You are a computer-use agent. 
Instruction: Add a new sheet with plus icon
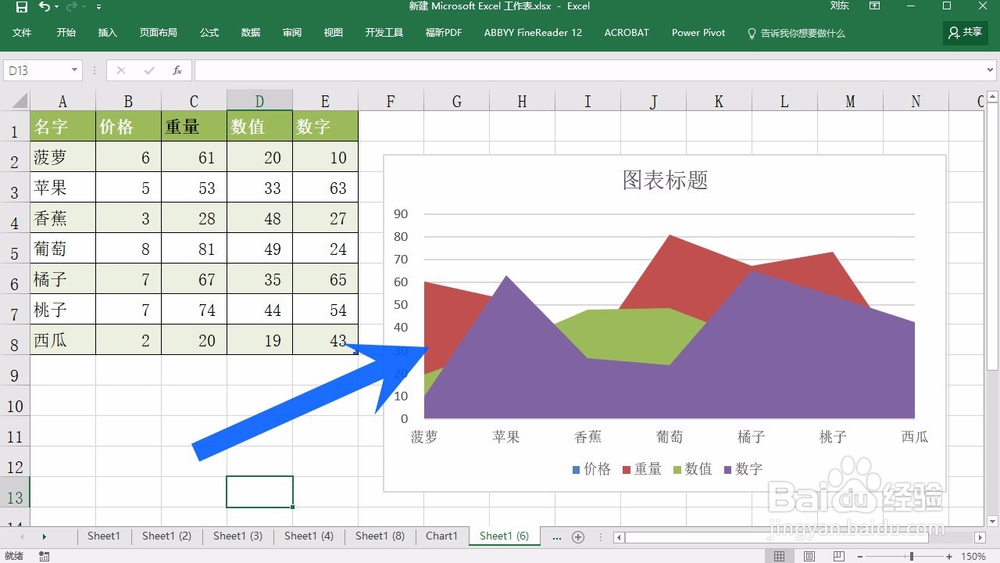pos(578,537)
